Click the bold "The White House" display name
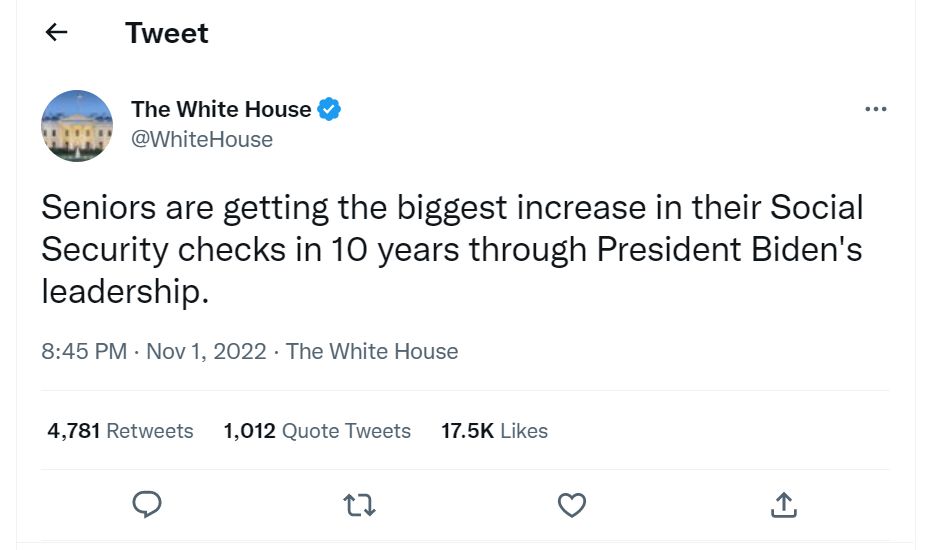 point(221,109)
